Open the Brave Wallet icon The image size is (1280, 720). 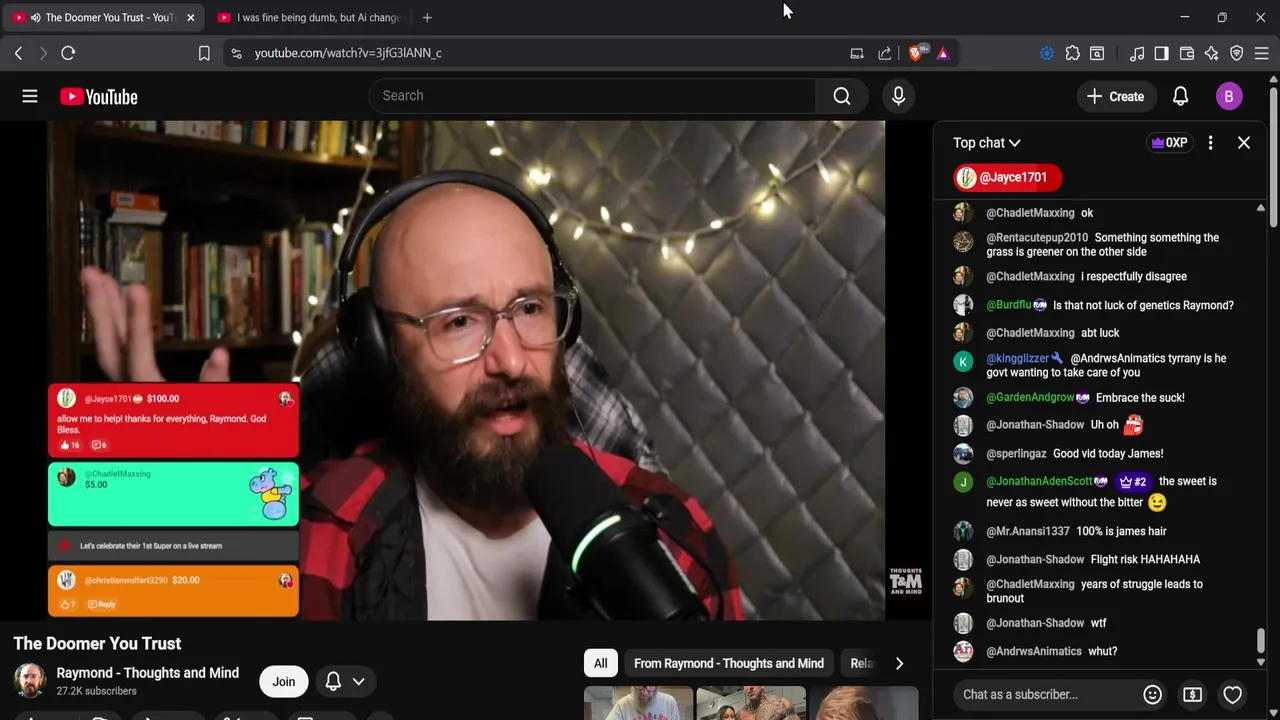(x=1187, y=53)
